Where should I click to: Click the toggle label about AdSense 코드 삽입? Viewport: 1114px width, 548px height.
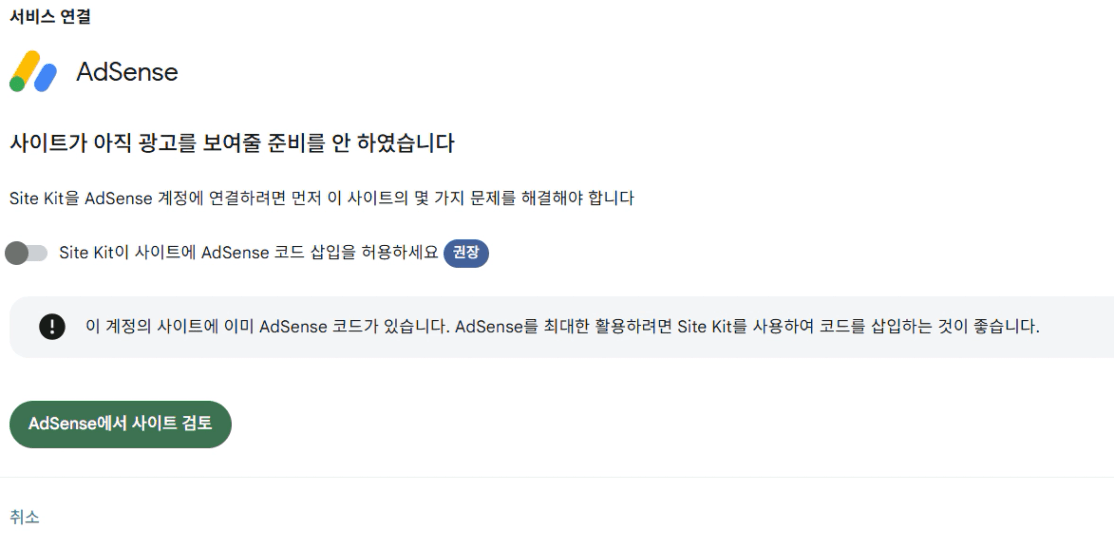click(x=248, y=253)
